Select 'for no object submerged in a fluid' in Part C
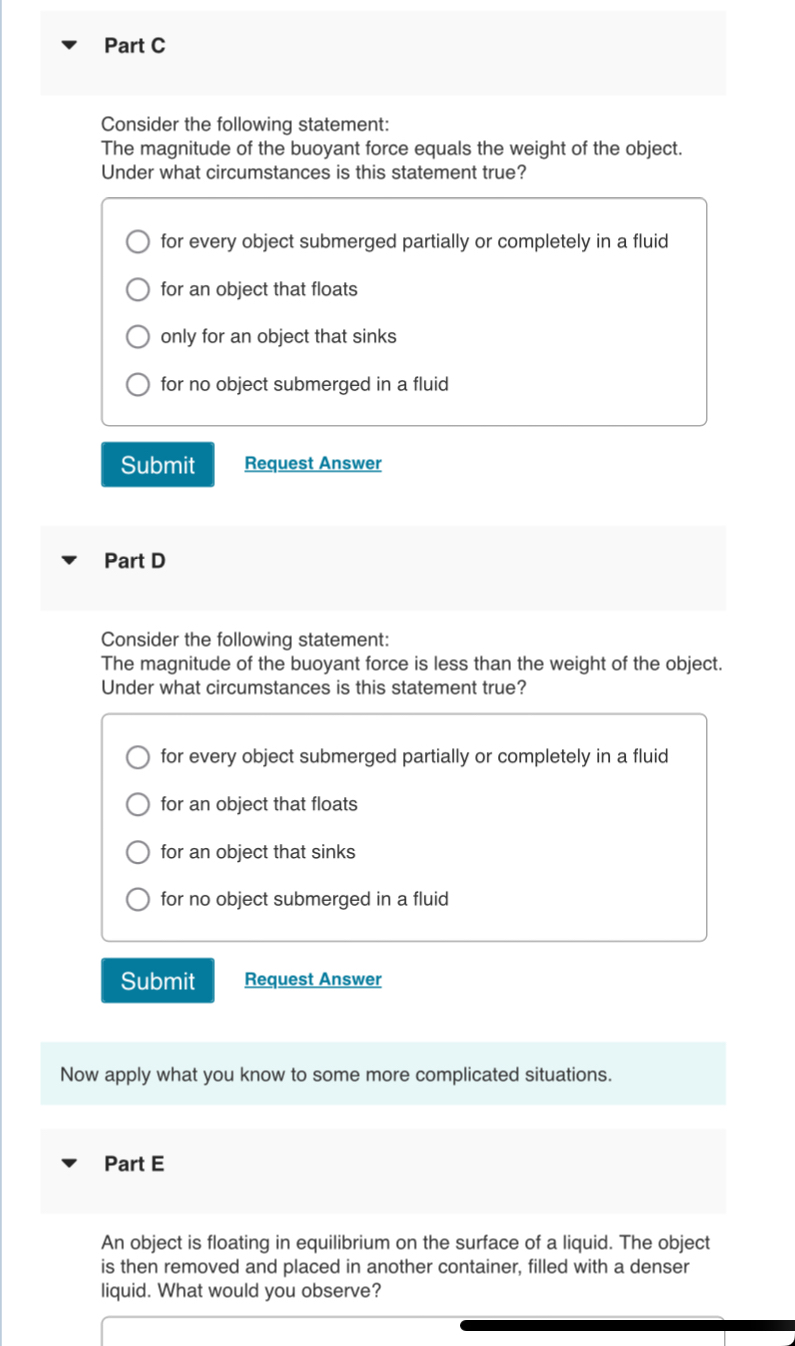 pos(137,384)
